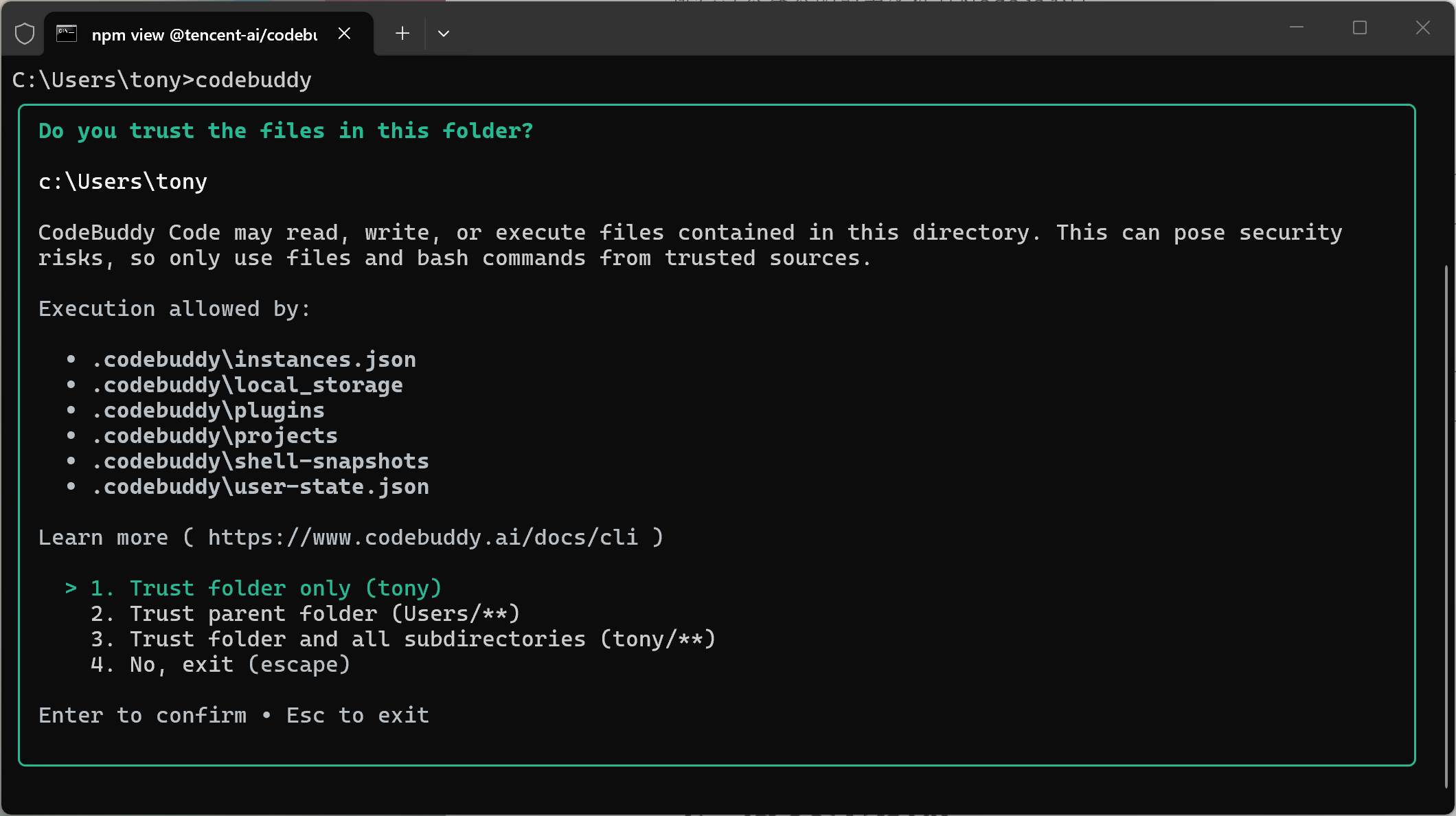The height and width of the screenshot is (816, 1456).
Task: Expand the new tab profile dropdown
Action: (444, 34)
